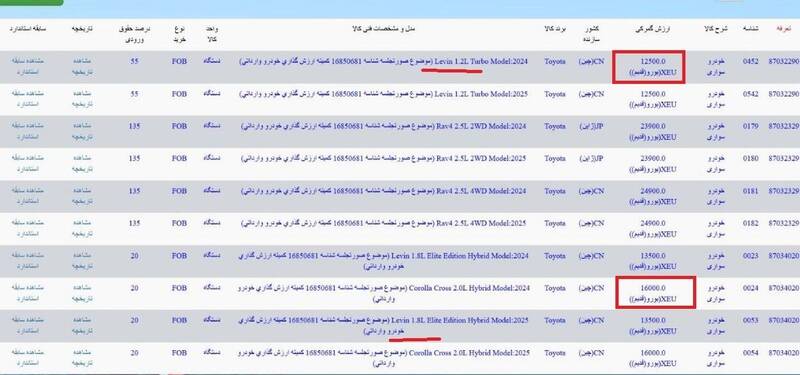View history (مشاهده تاریخچه) for row 0452

click(x=82, y=66)
